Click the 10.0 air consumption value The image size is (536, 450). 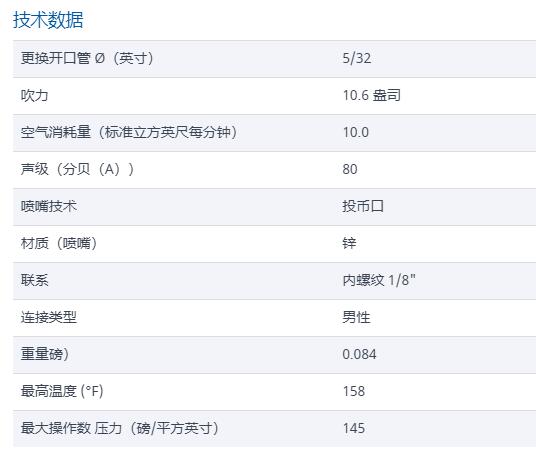[x=356, y=132]
